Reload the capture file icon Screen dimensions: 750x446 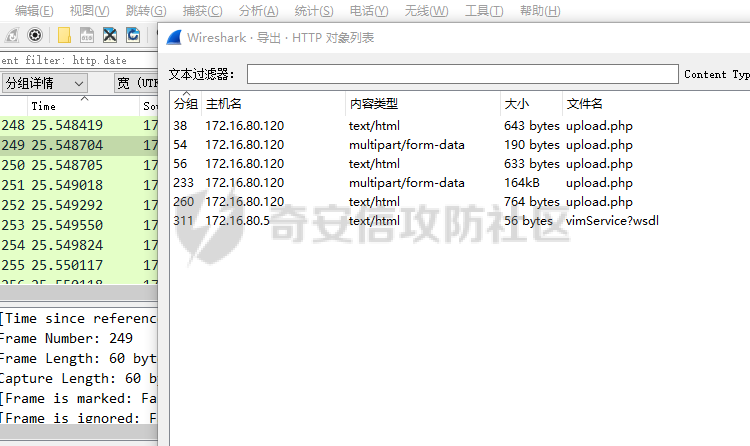coord(132,36)
